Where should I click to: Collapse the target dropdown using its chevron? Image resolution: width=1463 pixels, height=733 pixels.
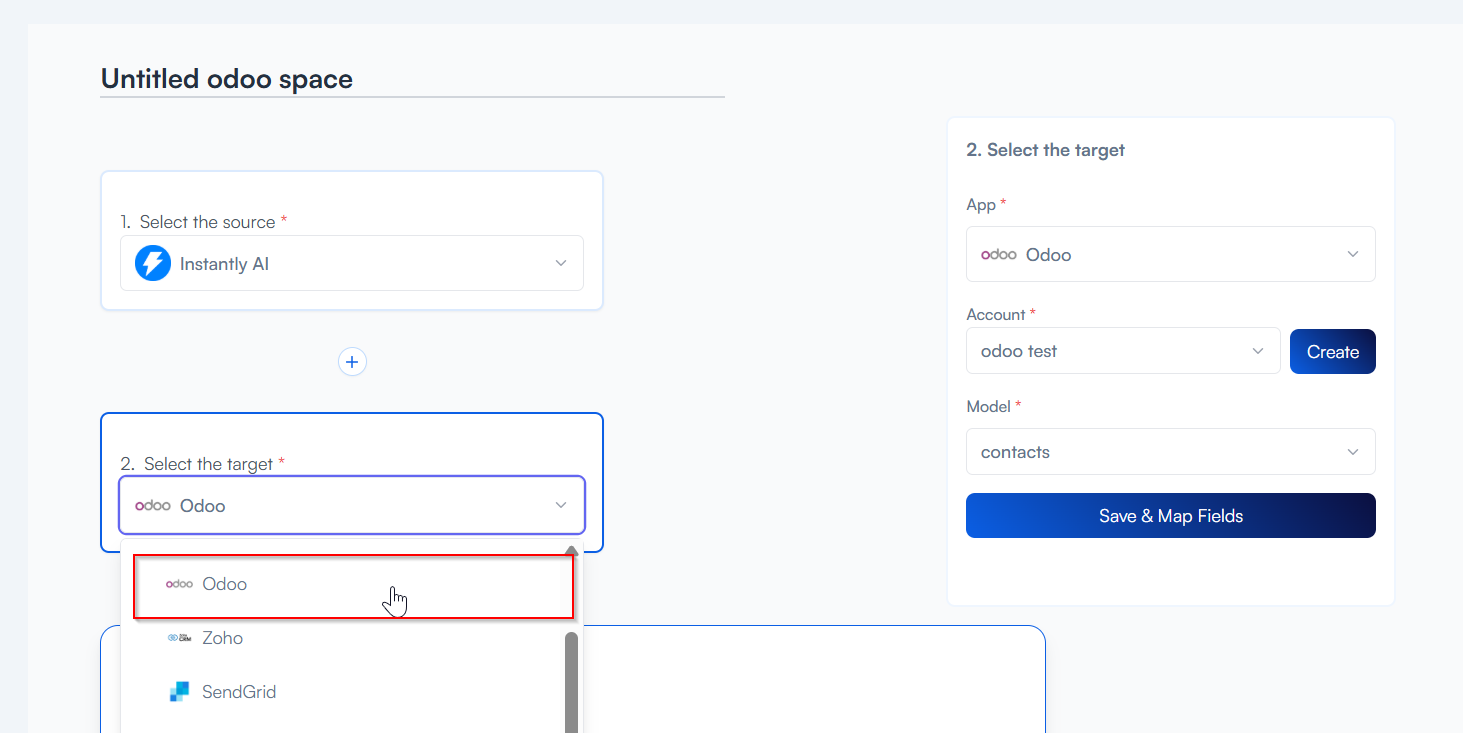561,506
